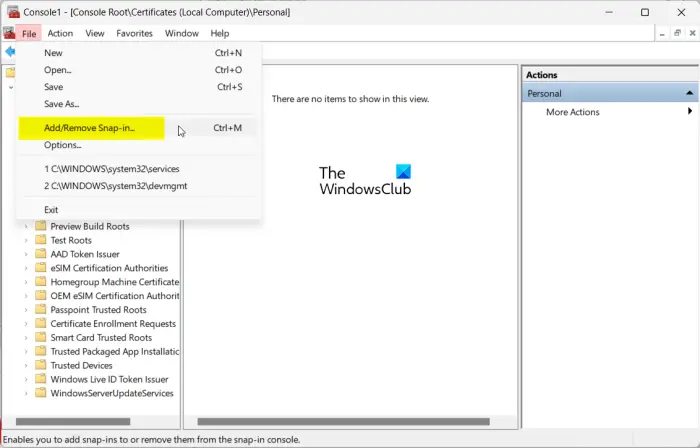
Task: Open the View menu
Action: 95,33
